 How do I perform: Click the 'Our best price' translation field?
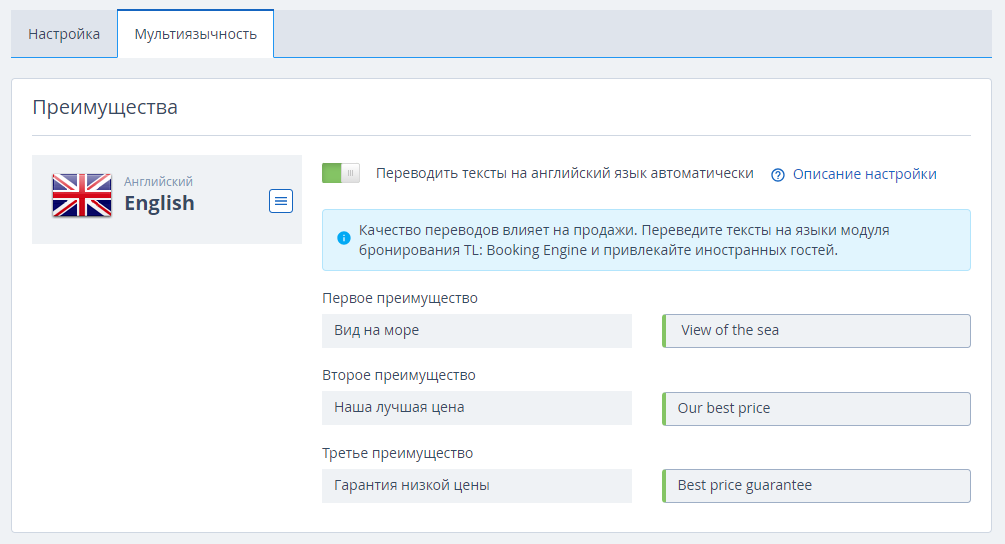coord(817,409)
